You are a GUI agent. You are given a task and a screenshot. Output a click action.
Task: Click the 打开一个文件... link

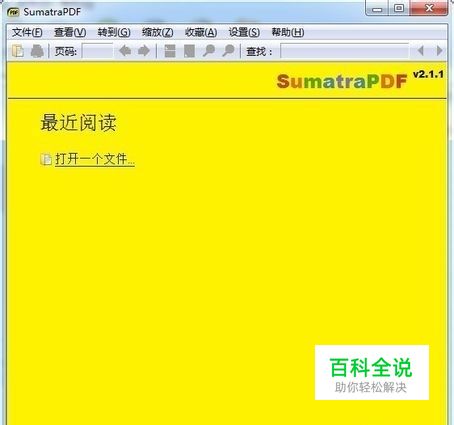click(95, 159)
